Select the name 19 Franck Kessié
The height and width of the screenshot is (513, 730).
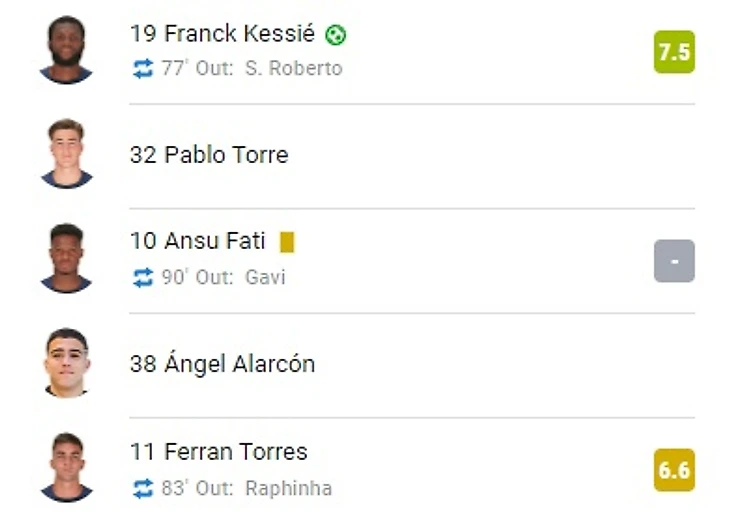tap(222, 34)
